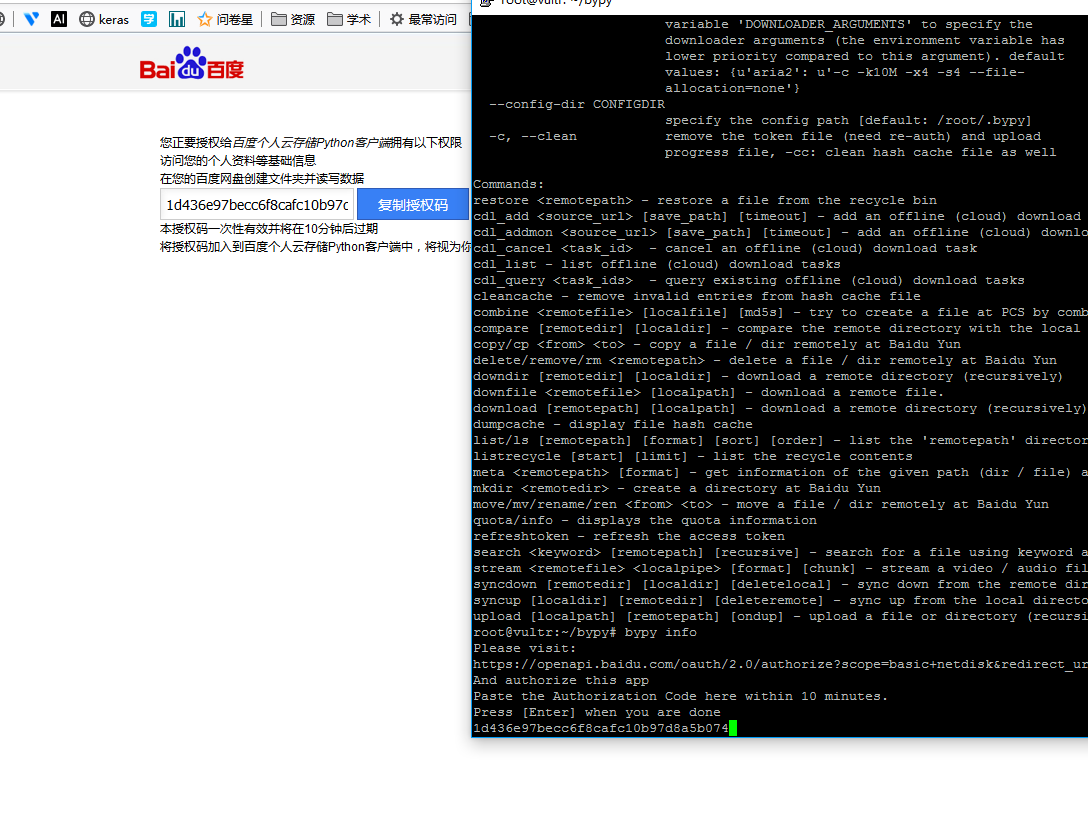The width and height of the screenshot is (1088, 831).
Task: Click the 'listrecycle' command line
Action: pyautogui.click(x=692, y=456)
